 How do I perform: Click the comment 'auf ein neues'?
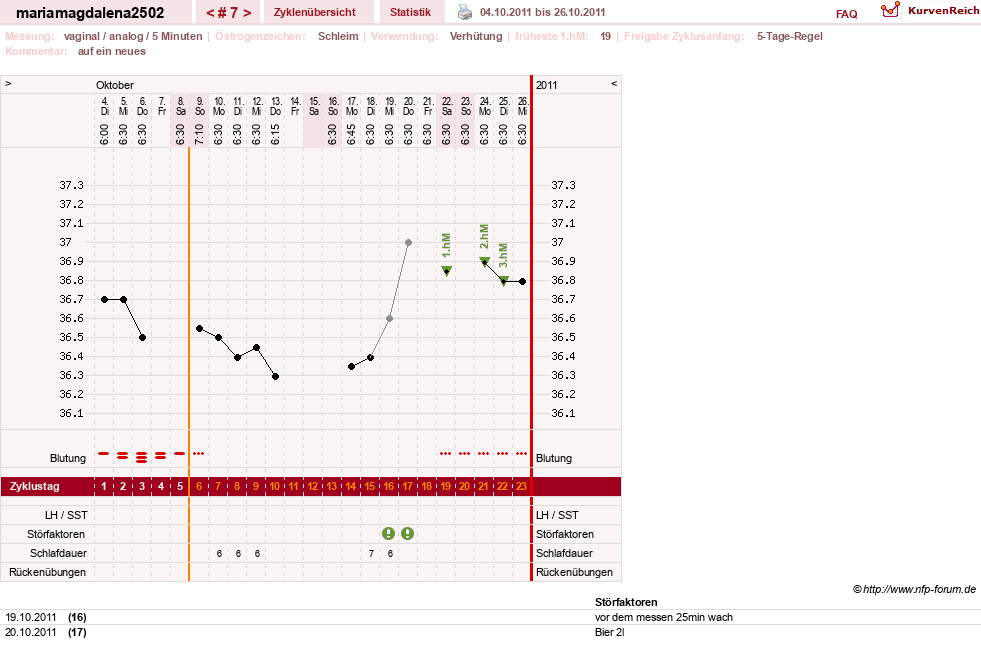[112, 51]
